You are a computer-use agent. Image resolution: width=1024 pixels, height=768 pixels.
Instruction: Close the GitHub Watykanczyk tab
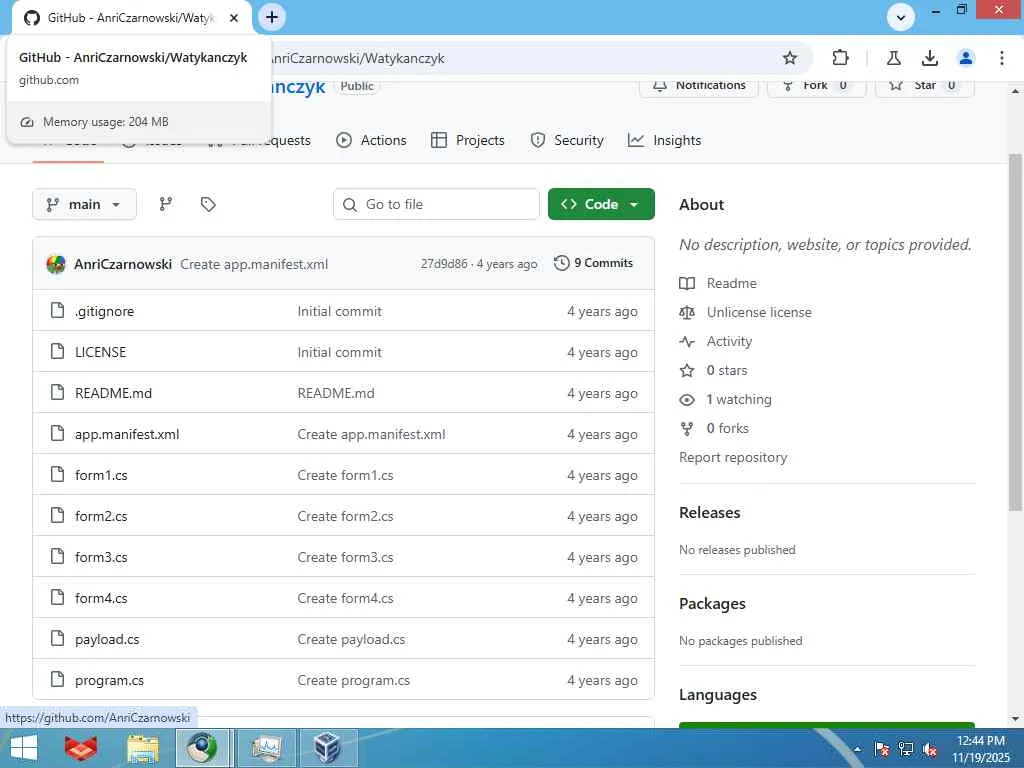tap(234, 18)
